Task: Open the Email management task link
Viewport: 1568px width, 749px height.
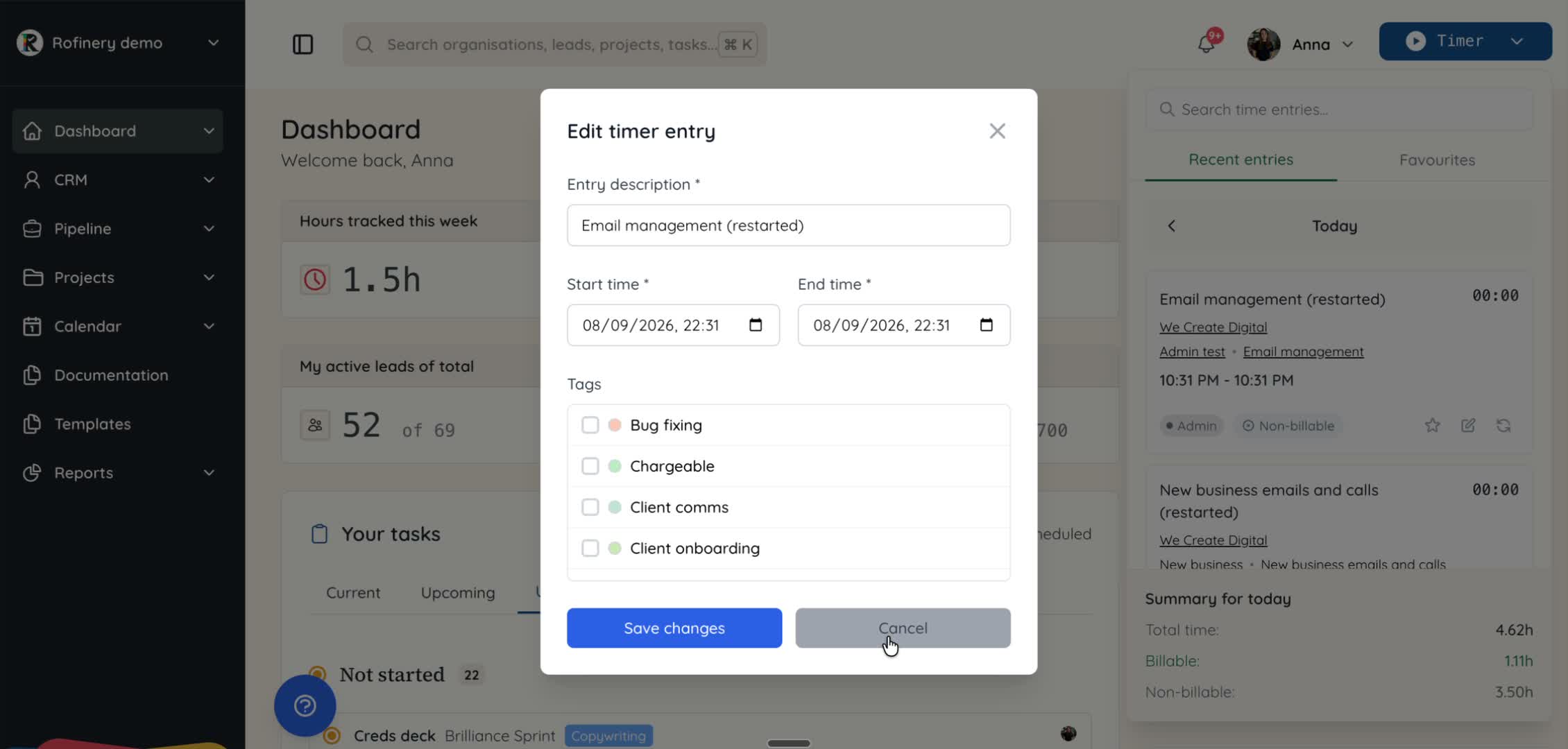Action: 1303,352
